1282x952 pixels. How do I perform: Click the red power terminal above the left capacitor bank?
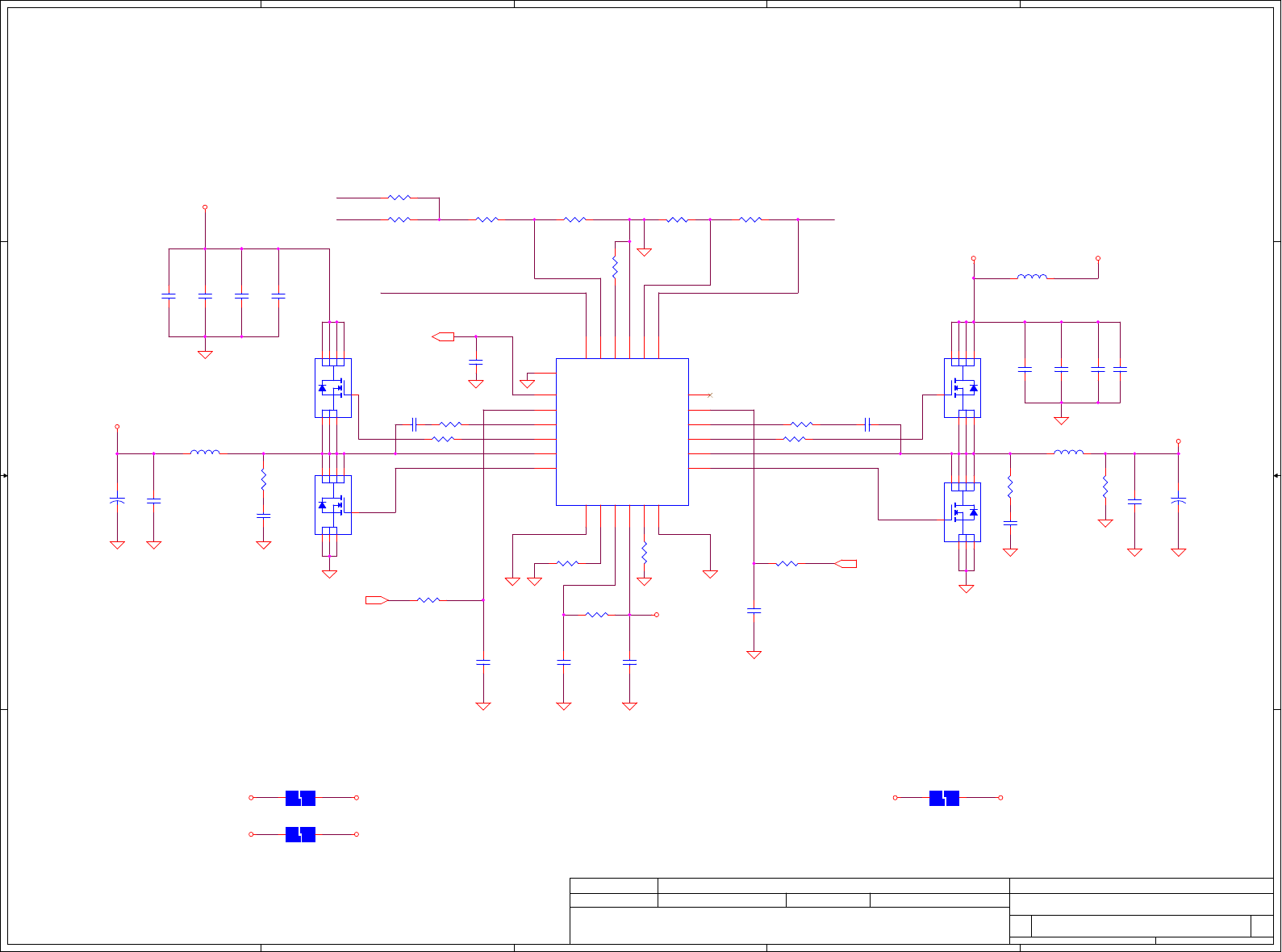coord(205,207)
